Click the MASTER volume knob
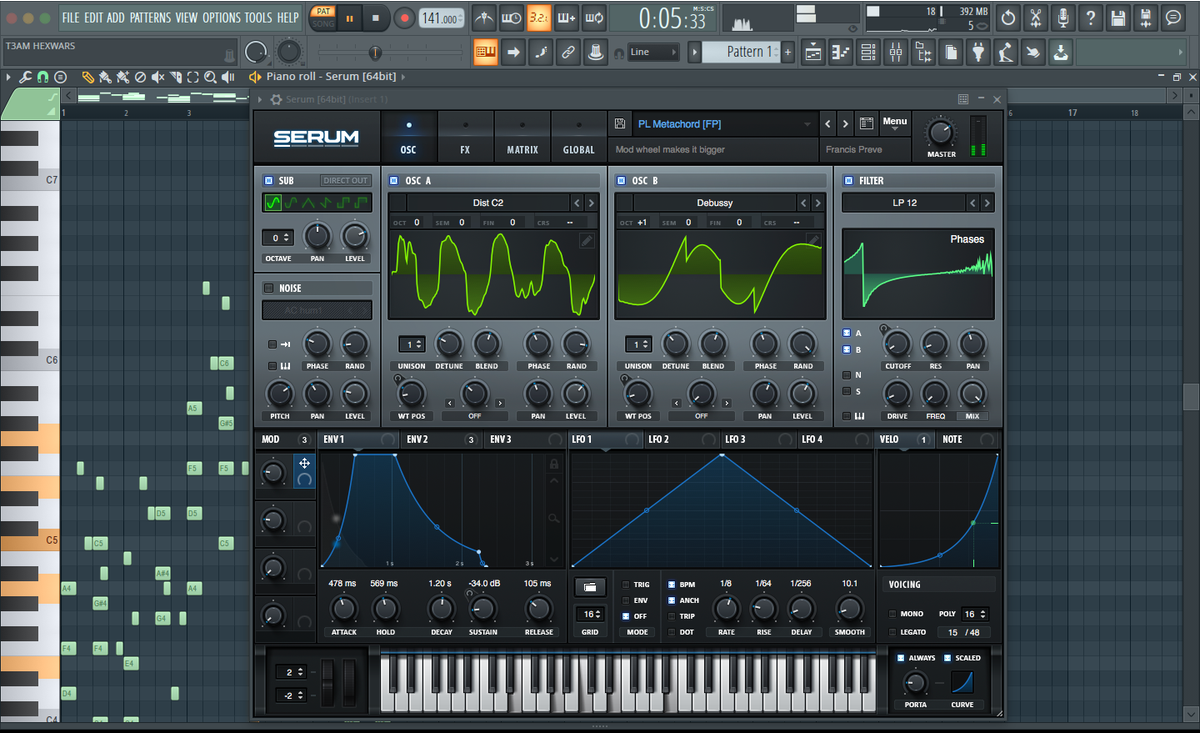The image size is (1200, 733). click(x=941, y=132)
